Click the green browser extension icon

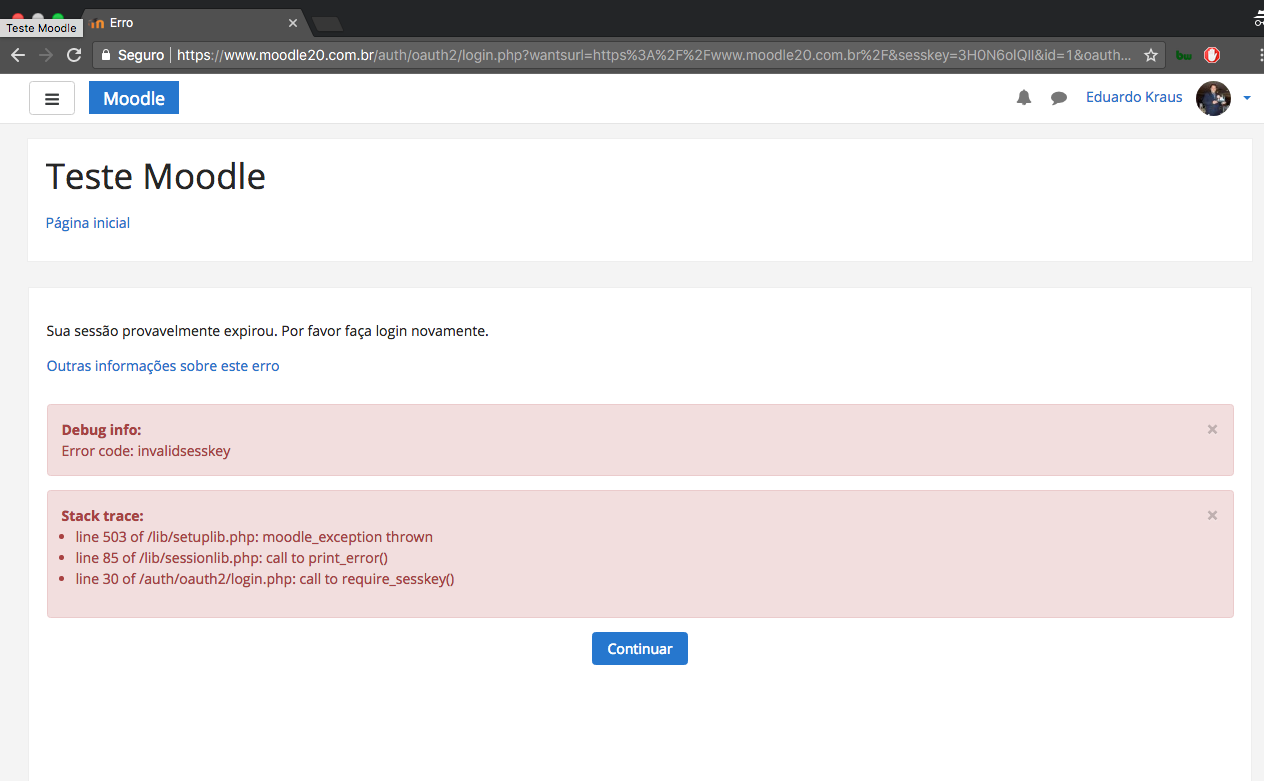click(x=1184, y=55)
